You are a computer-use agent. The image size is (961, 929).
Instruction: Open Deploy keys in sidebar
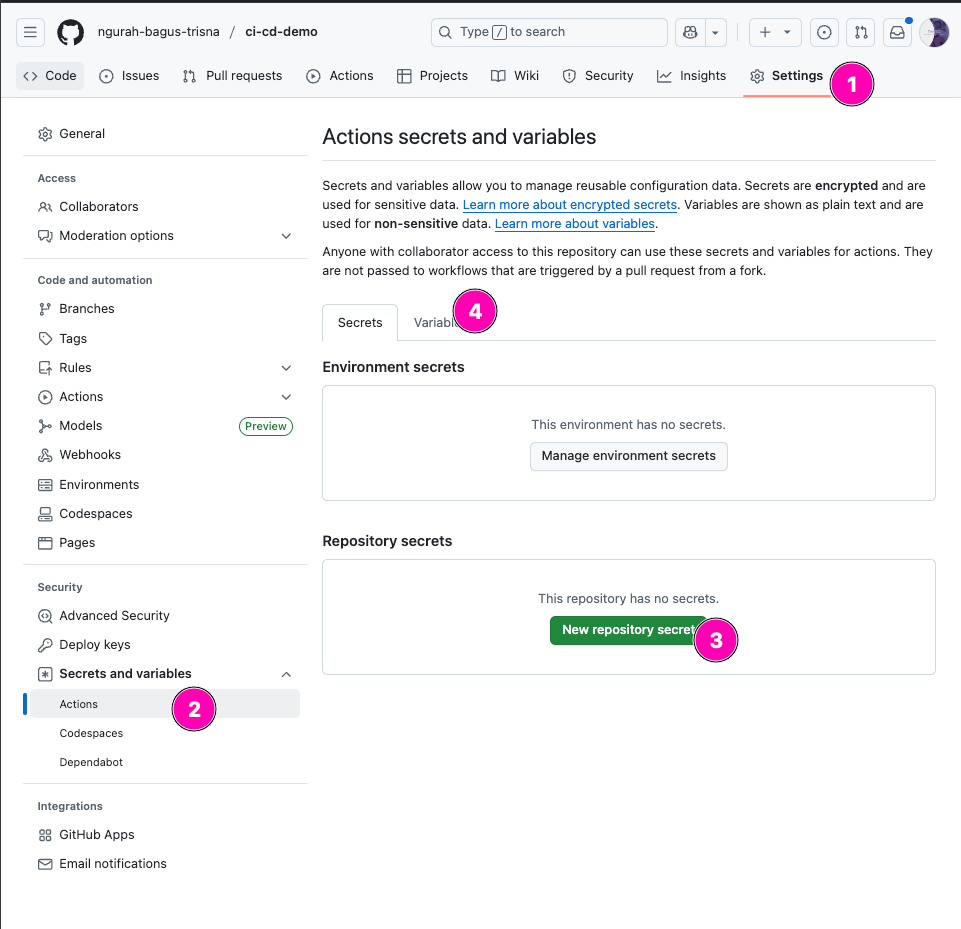[95, 645]
